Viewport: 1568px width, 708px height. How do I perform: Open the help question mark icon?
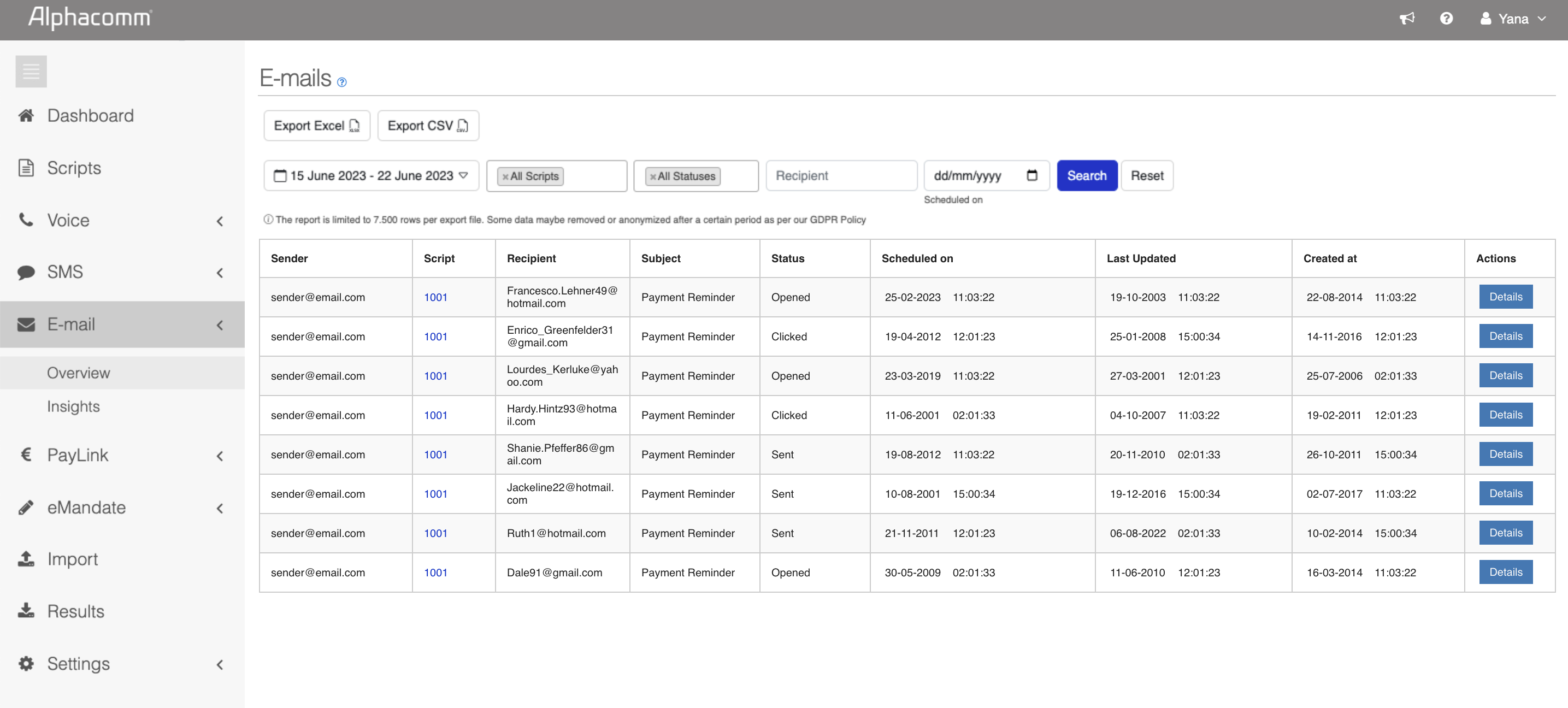(x=1446, y=19)
